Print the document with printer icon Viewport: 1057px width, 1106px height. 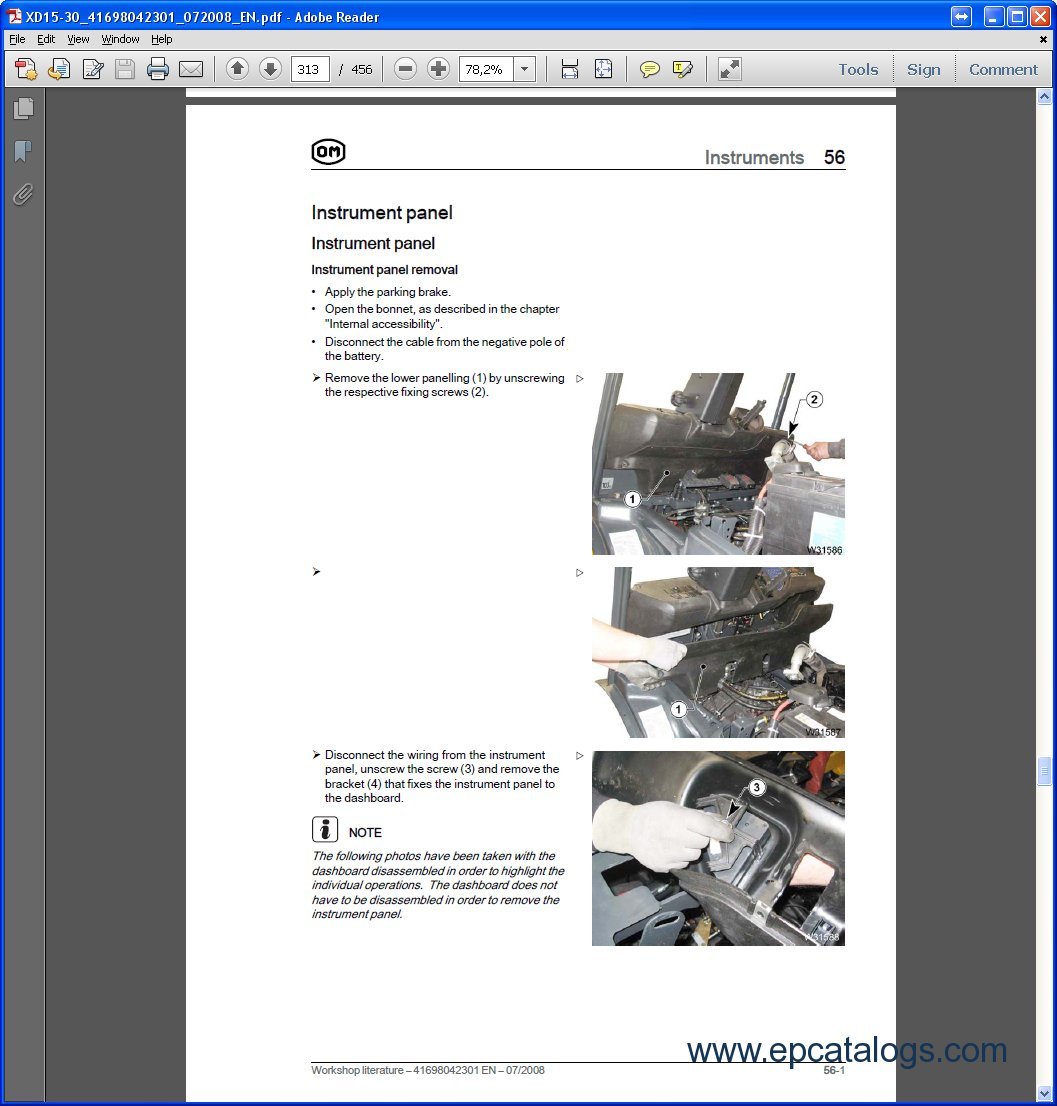(158, 69)
